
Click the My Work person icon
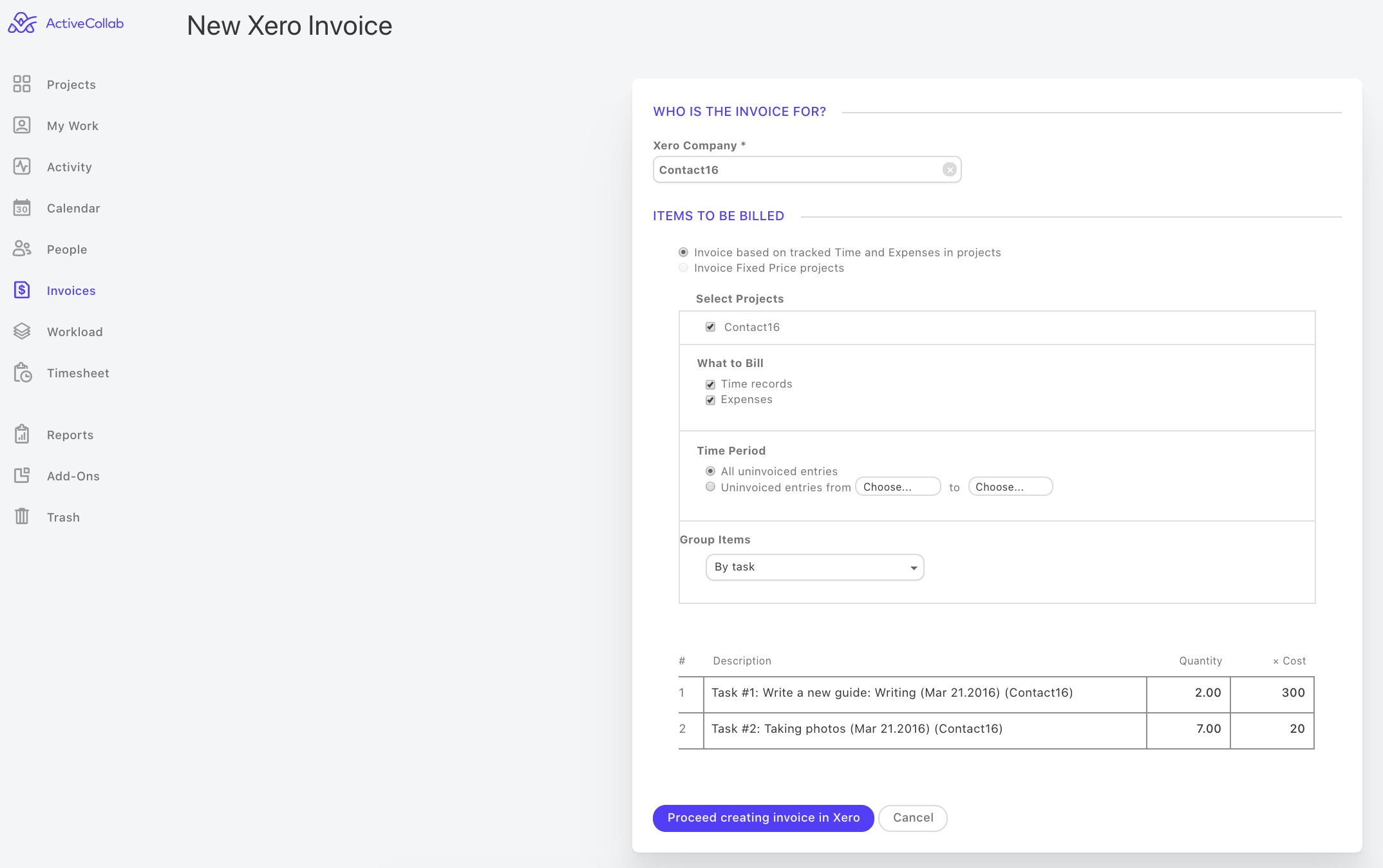(x=22, y=125)
